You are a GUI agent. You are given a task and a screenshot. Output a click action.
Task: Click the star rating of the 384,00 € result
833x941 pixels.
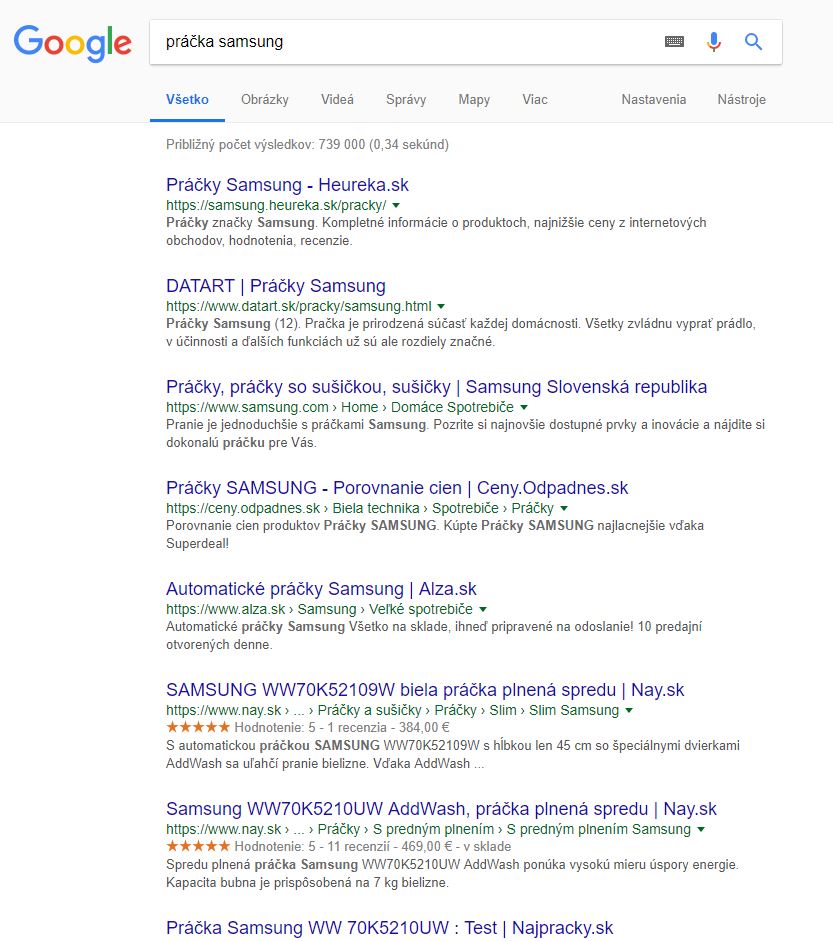click(x=198, y=727)
